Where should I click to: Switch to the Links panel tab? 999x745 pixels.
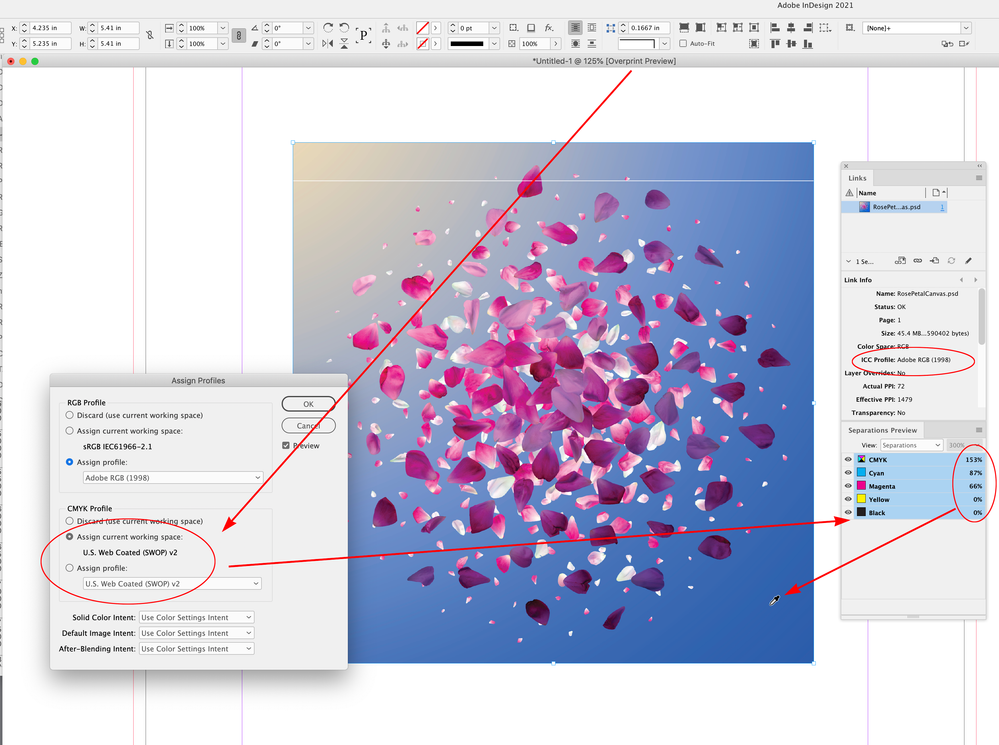(857, 178)
